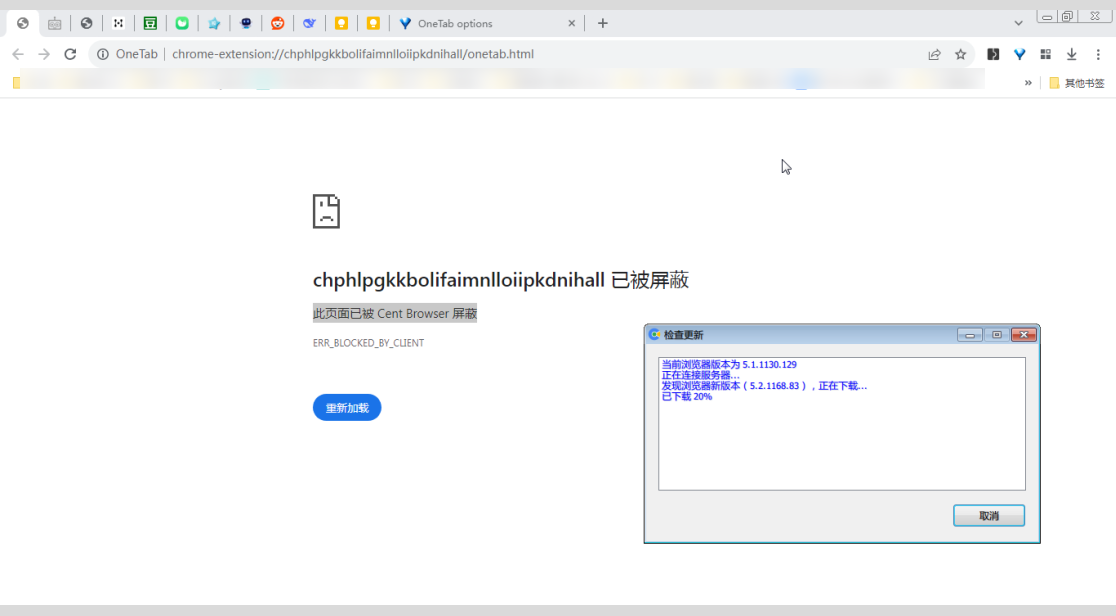
Task: Click the chphlpgkkbolifaimnlloiipkdnihall 已被屏蔽 heading
Action: pos(500,280)
